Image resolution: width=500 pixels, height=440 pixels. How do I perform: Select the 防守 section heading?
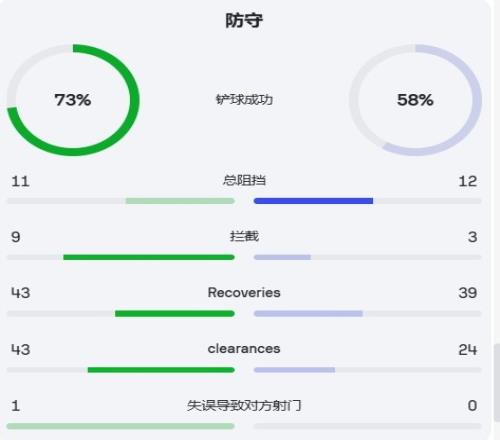pyautogui.click(x=244, y=21)
